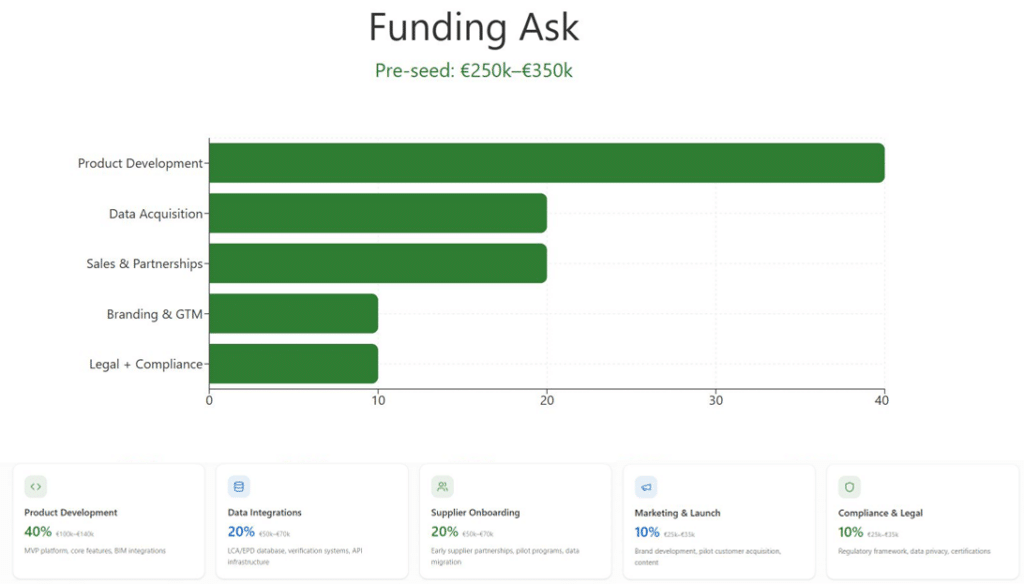Open the Data Integrations card heading
Image resolution: width=1024 pixels, height=584 pixels.
click(264, 513)
